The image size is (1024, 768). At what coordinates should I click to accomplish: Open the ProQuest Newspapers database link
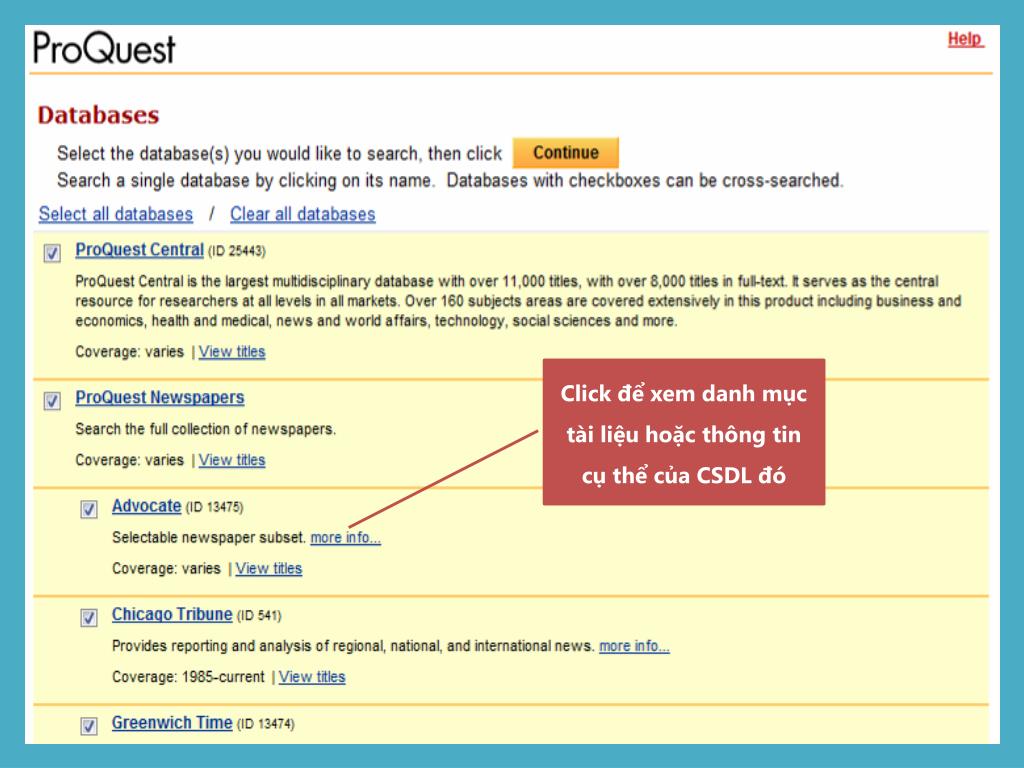click(x=159, y=397)
